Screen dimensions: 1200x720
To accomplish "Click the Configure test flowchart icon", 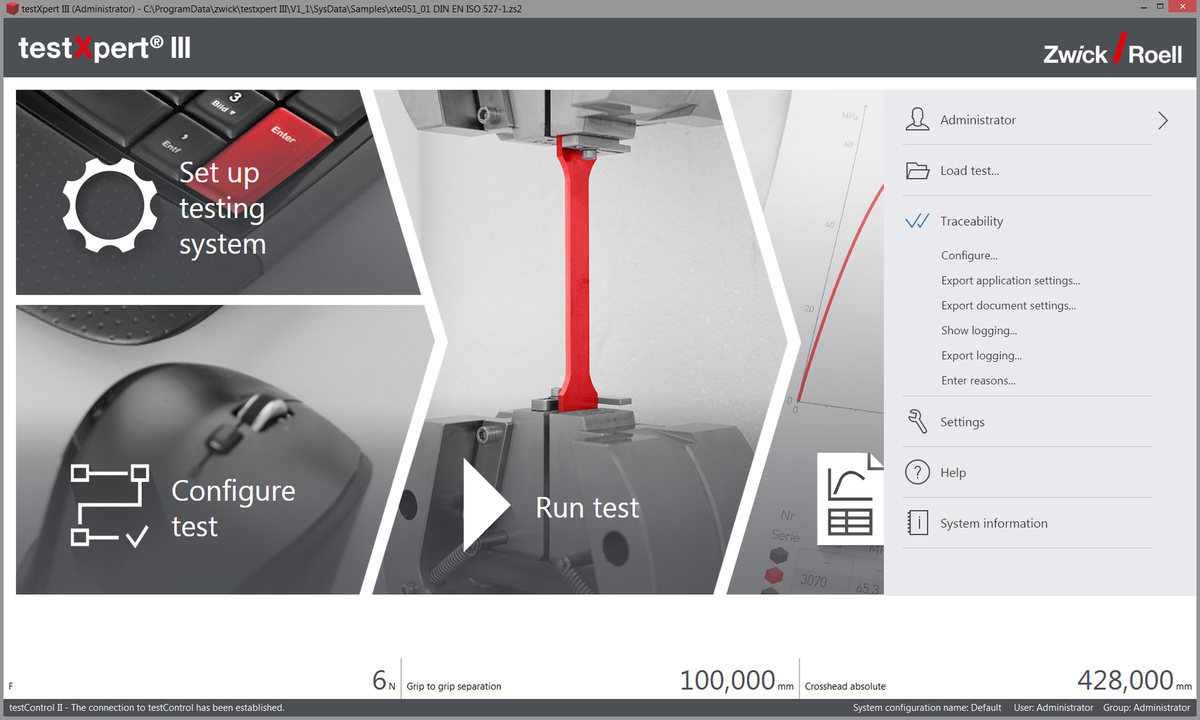I will (x=110, y=505).
